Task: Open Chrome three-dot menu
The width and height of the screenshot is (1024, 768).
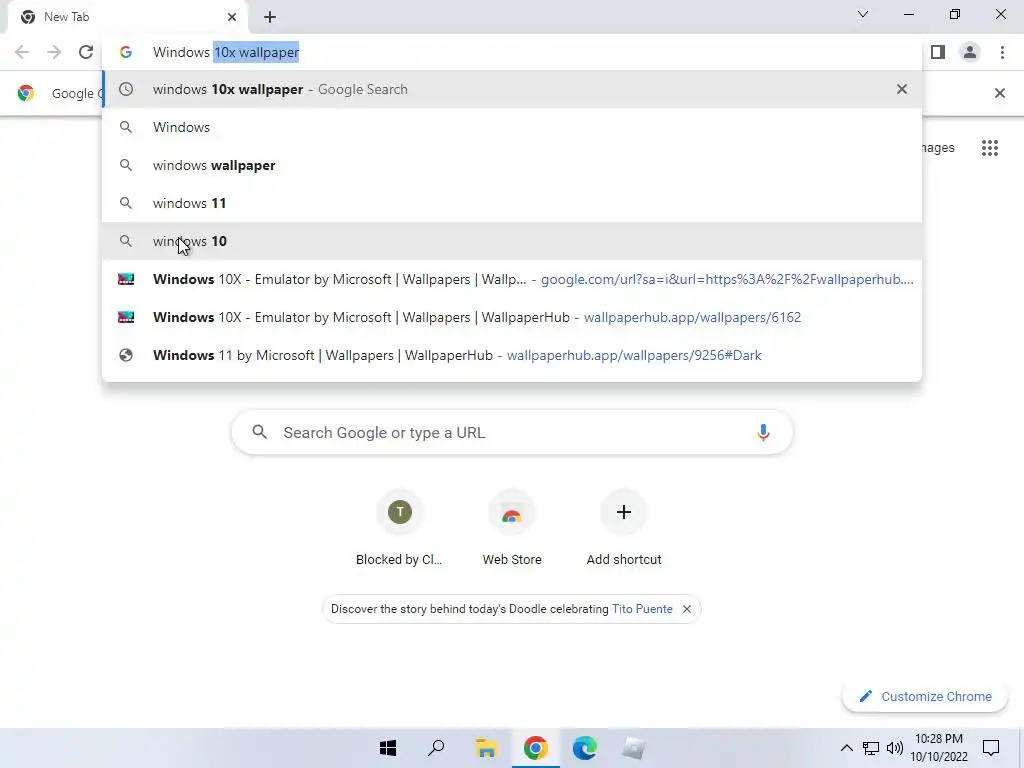Action: 1002,52
